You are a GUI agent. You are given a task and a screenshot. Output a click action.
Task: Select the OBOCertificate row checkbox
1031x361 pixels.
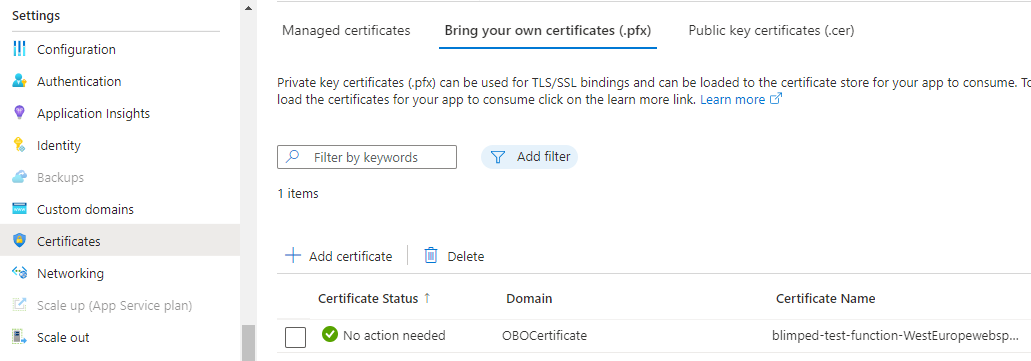point(295,337)
